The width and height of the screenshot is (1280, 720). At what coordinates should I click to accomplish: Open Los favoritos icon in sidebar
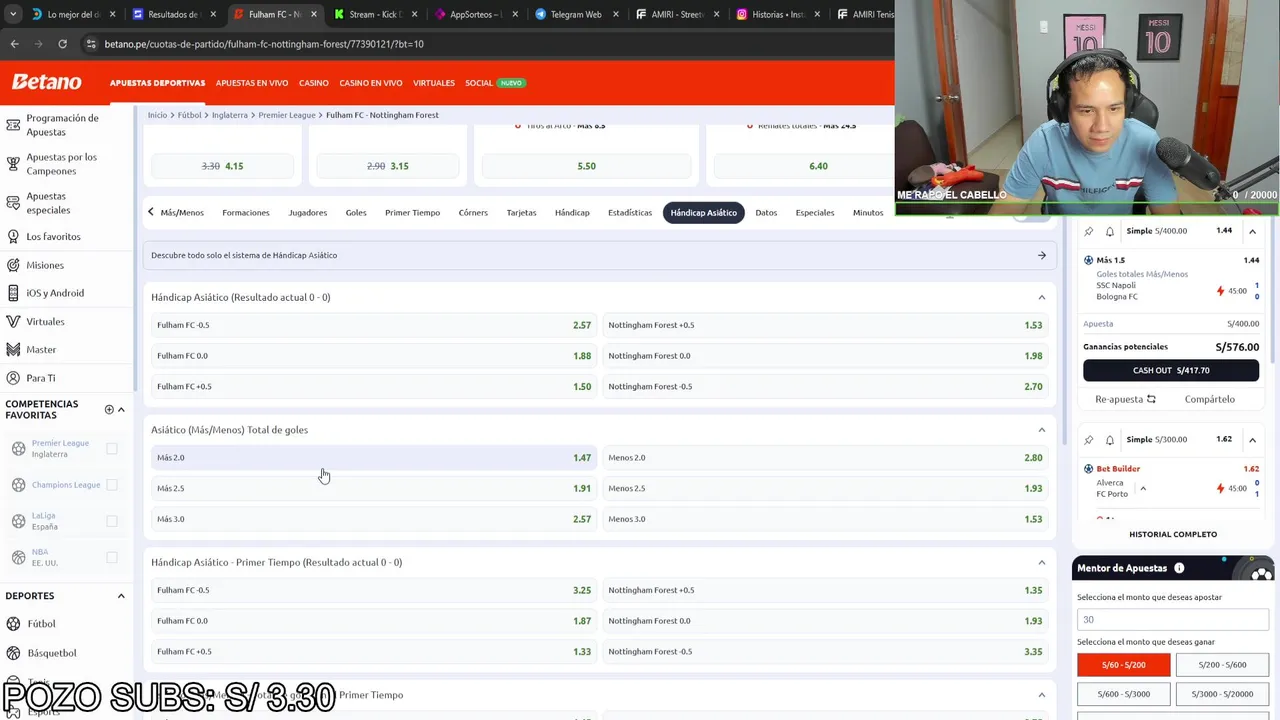(x=13, y=237)
